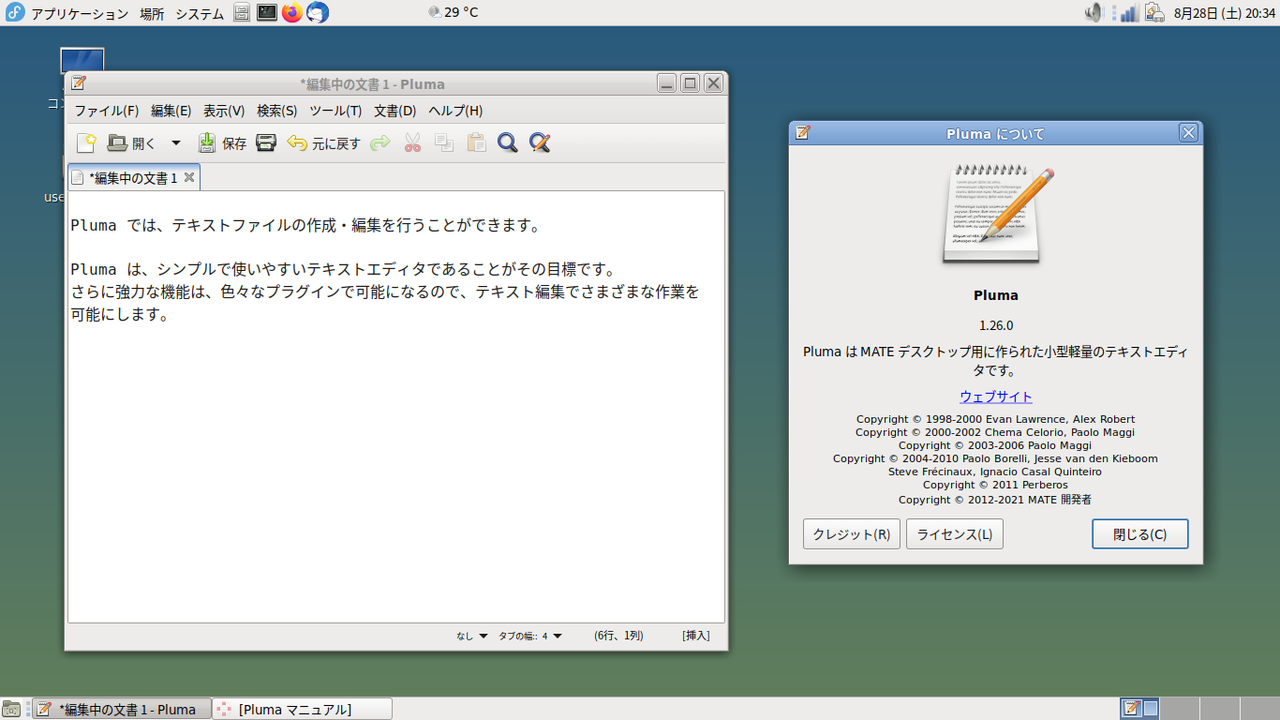Screen dimensions: 1280x720
Task: Close the Pluma について dialog window
Action: tap(1188, 133)
